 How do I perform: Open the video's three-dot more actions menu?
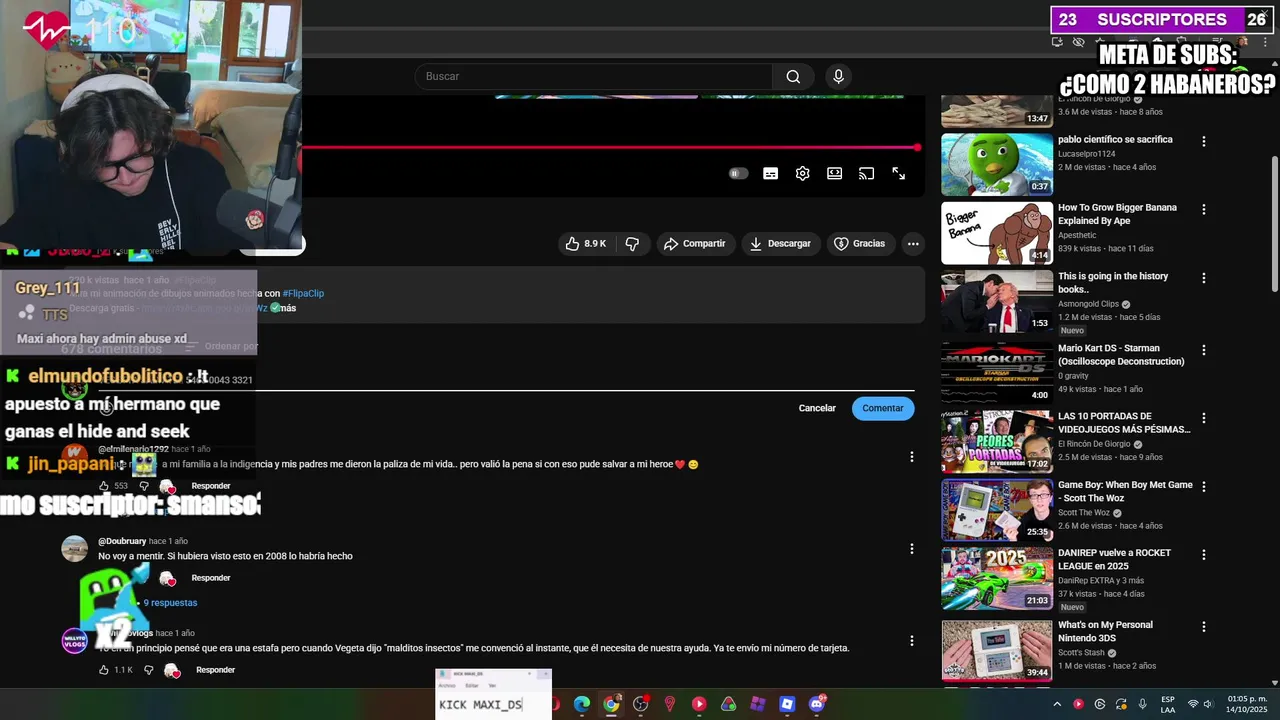(913, 244)
